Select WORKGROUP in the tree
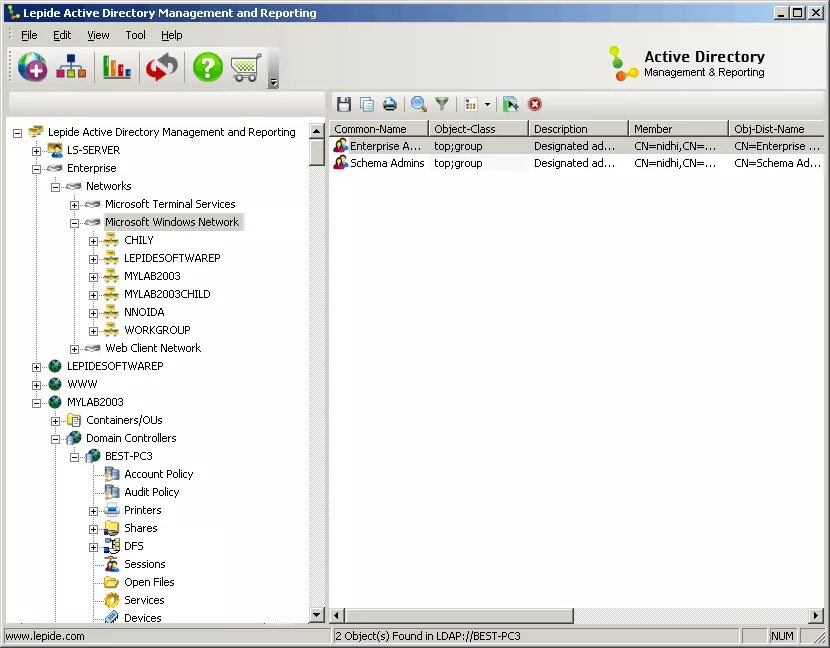Screen dimensions: 830x648 (157, 330)
